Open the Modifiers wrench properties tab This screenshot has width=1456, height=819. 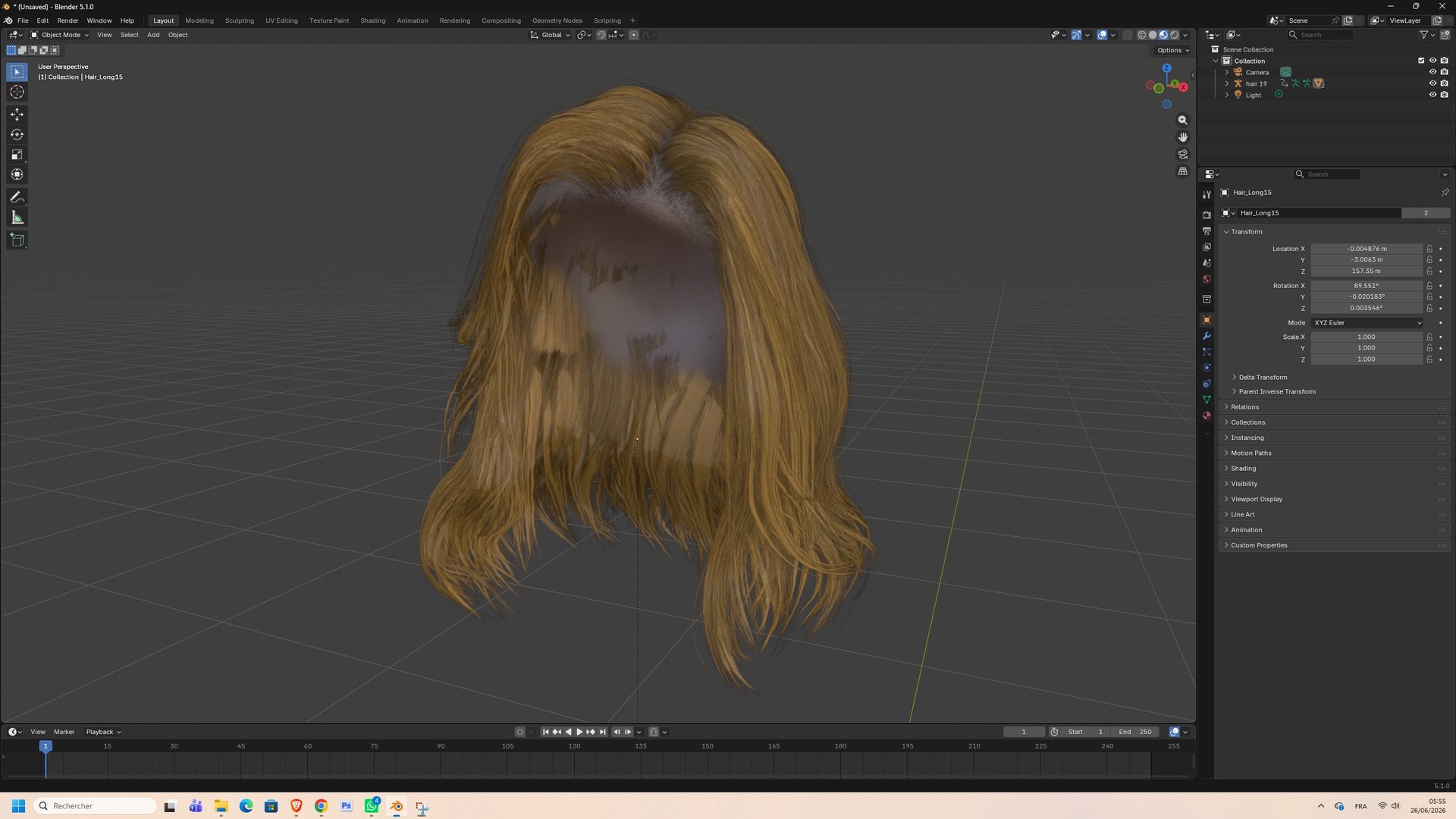point(1207,336)
